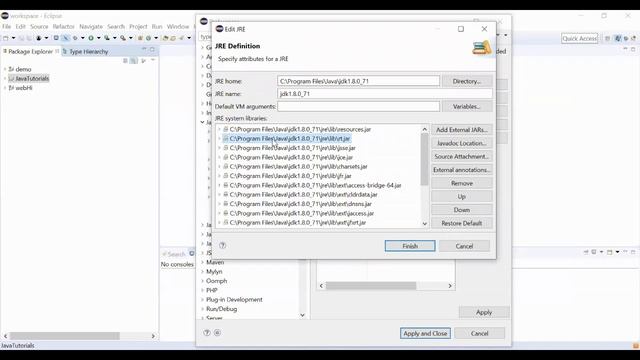Click Quick Access search box
Image resolution: width=640 pixels, height=360 pixels.
point(579,38)
